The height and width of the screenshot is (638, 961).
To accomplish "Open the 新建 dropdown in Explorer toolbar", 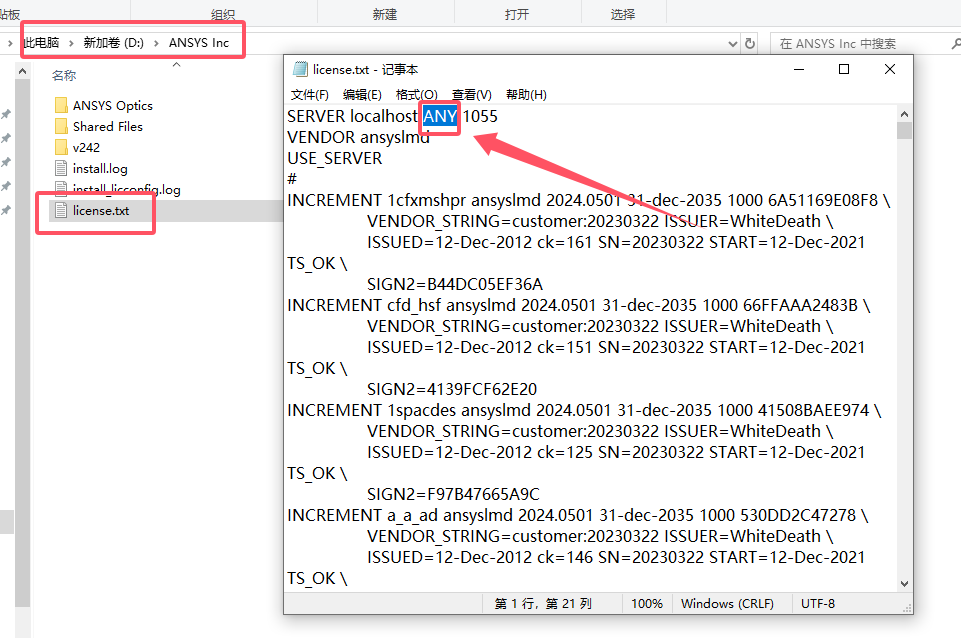I will (x=387, y=12).
